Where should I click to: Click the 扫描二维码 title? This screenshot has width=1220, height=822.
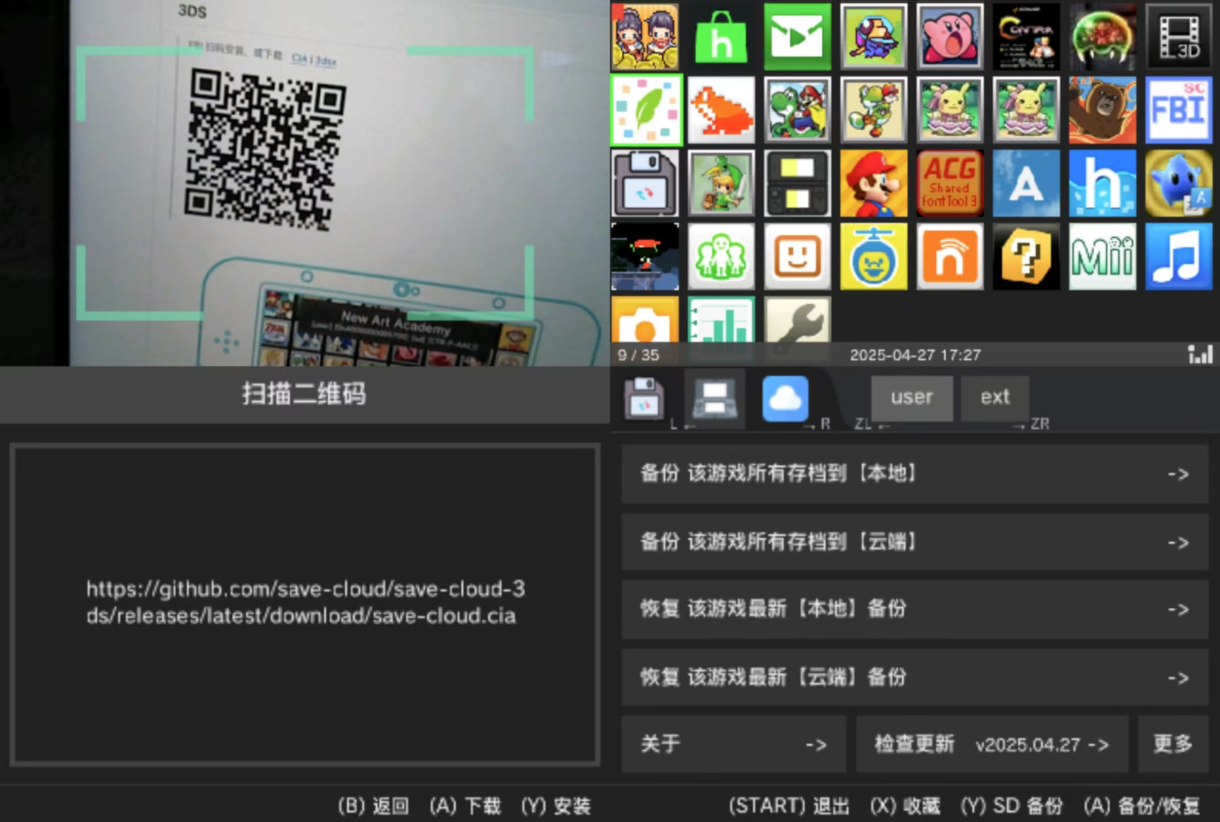pyautogui.click(x=304, y=394)
